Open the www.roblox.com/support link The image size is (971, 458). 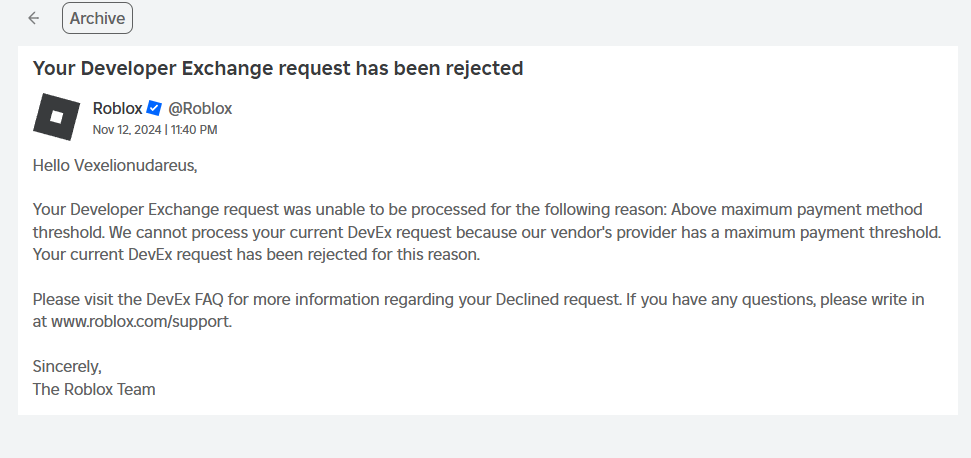tap(141, 321)
